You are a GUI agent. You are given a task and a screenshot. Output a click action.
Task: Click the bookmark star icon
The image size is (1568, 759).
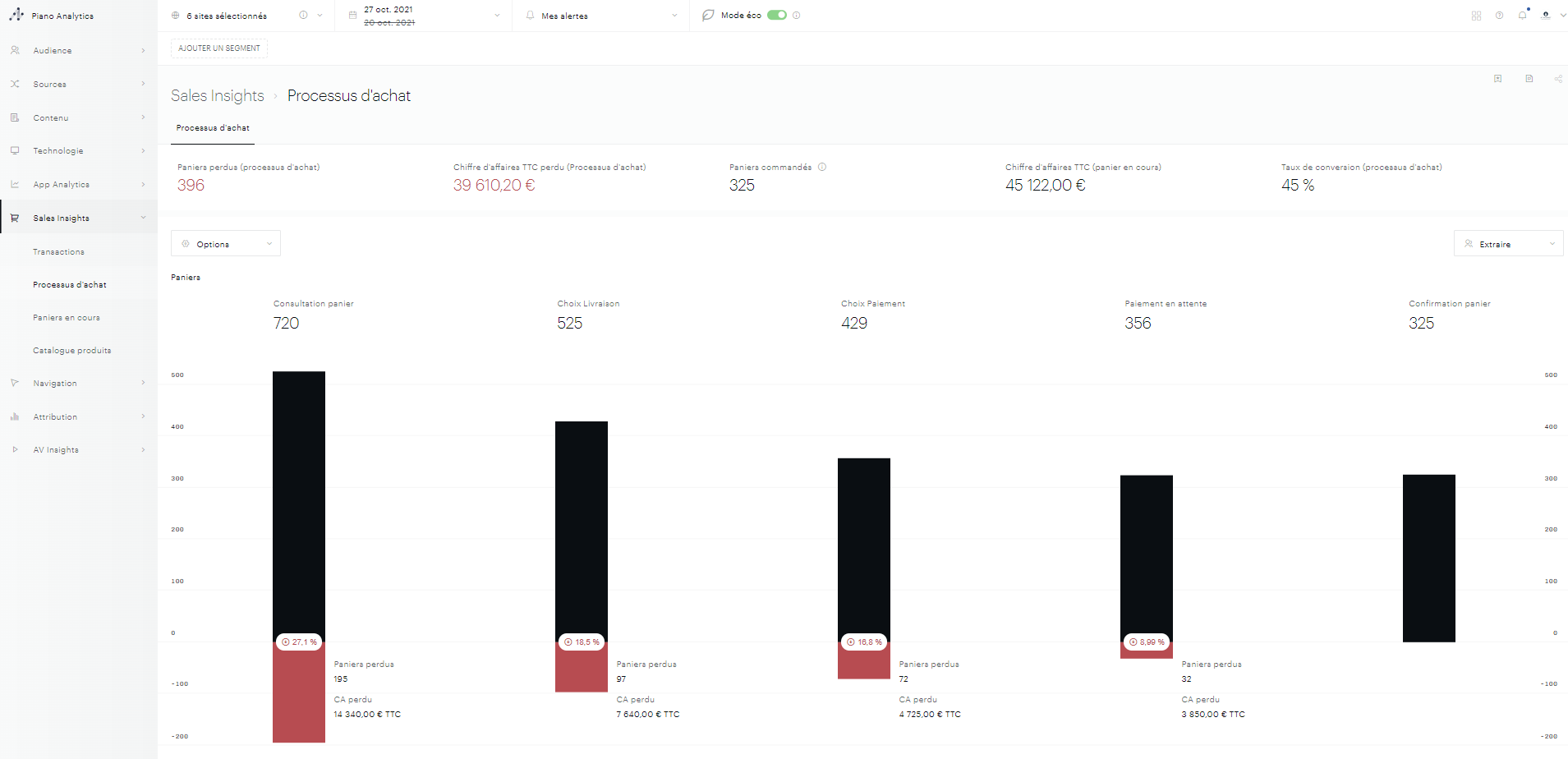[x=1497, y=79]
